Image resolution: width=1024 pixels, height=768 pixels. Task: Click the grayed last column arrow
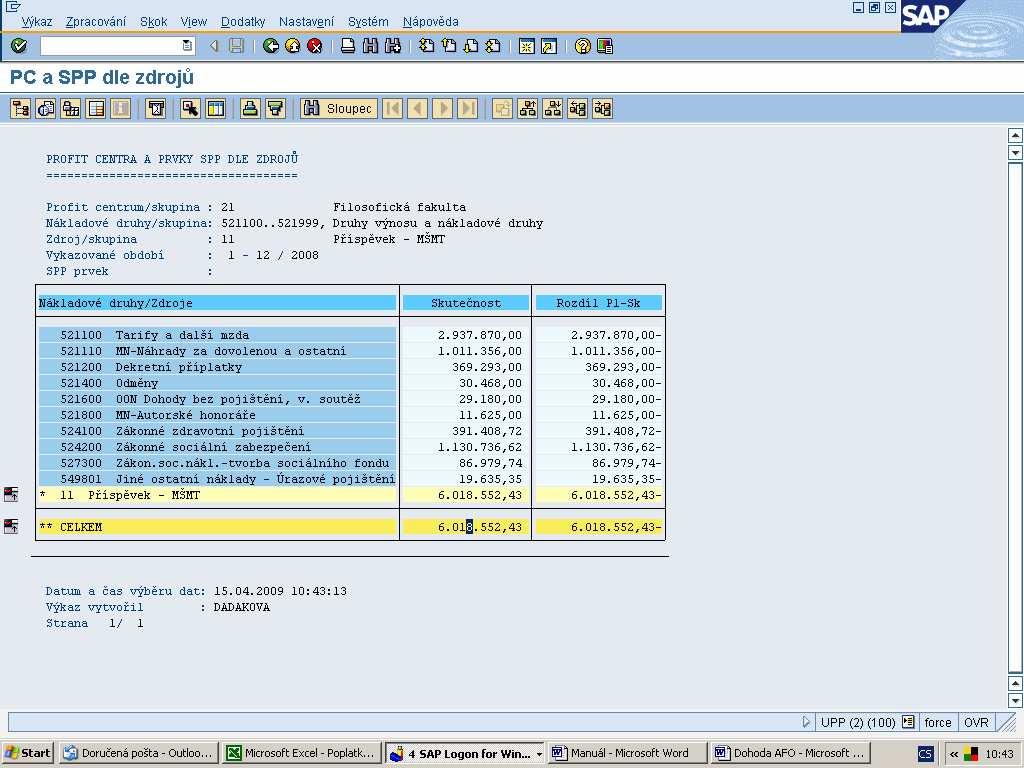click(468, 108)
